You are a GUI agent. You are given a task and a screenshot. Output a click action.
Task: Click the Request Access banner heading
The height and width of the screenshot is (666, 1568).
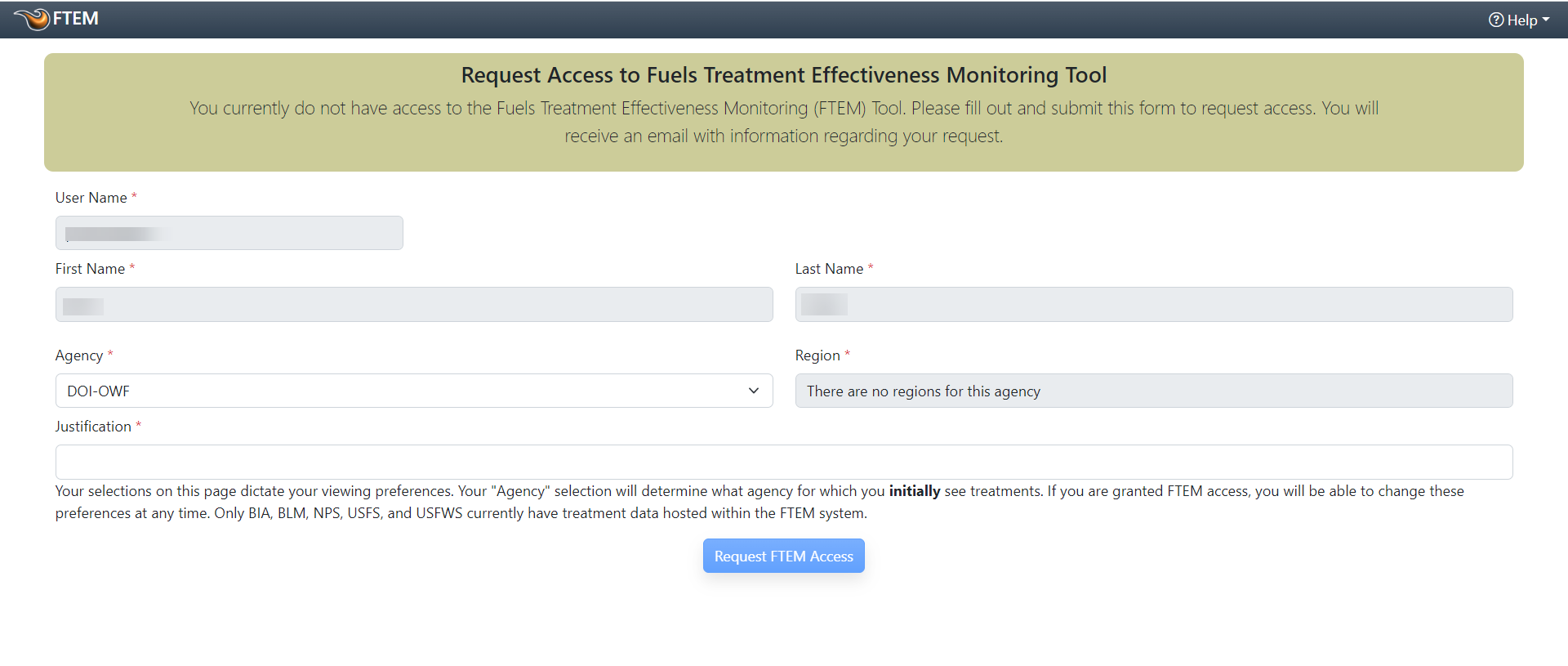784,75
